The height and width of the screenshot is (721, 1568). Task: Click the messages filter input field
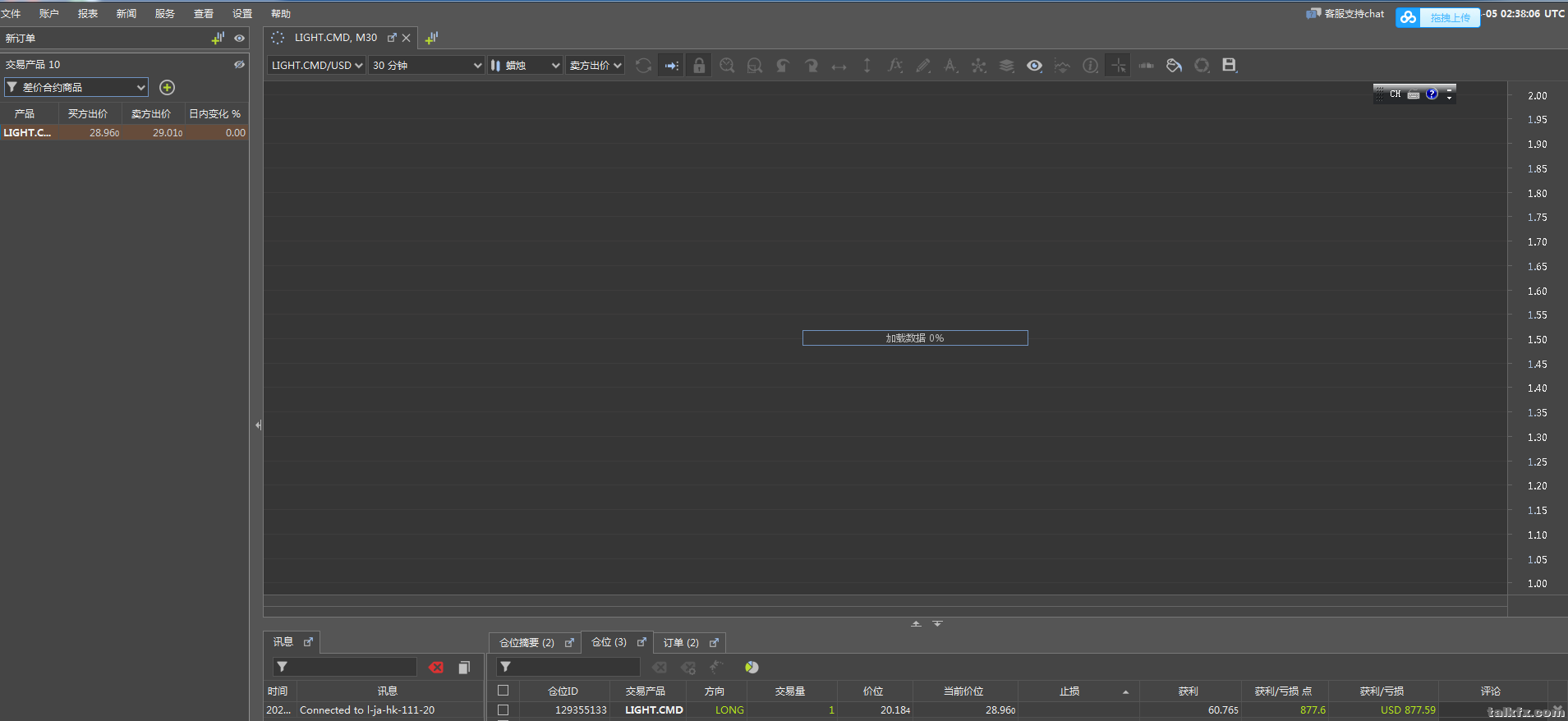coord(345,667)
